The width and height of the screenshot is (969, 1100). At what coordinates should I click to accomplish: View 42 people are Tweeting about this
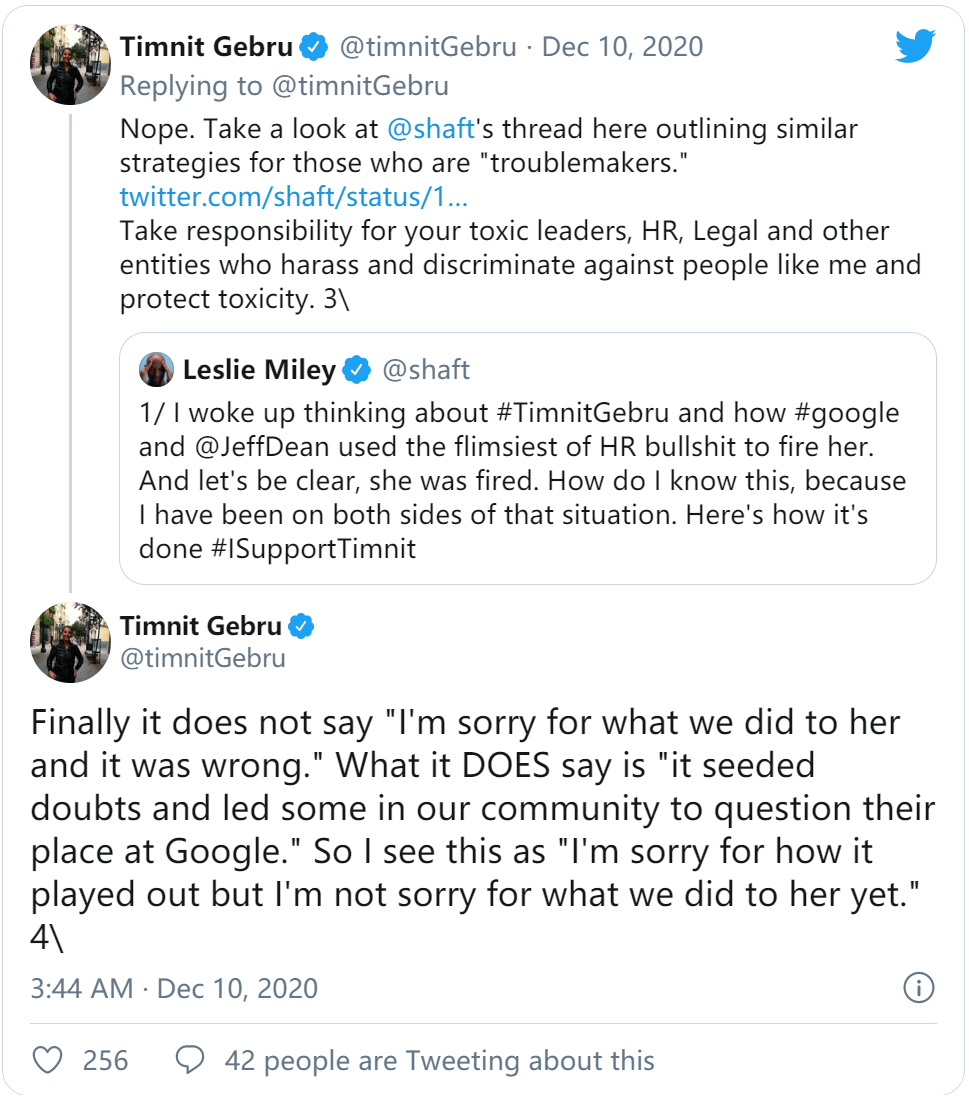(440, 1060)
